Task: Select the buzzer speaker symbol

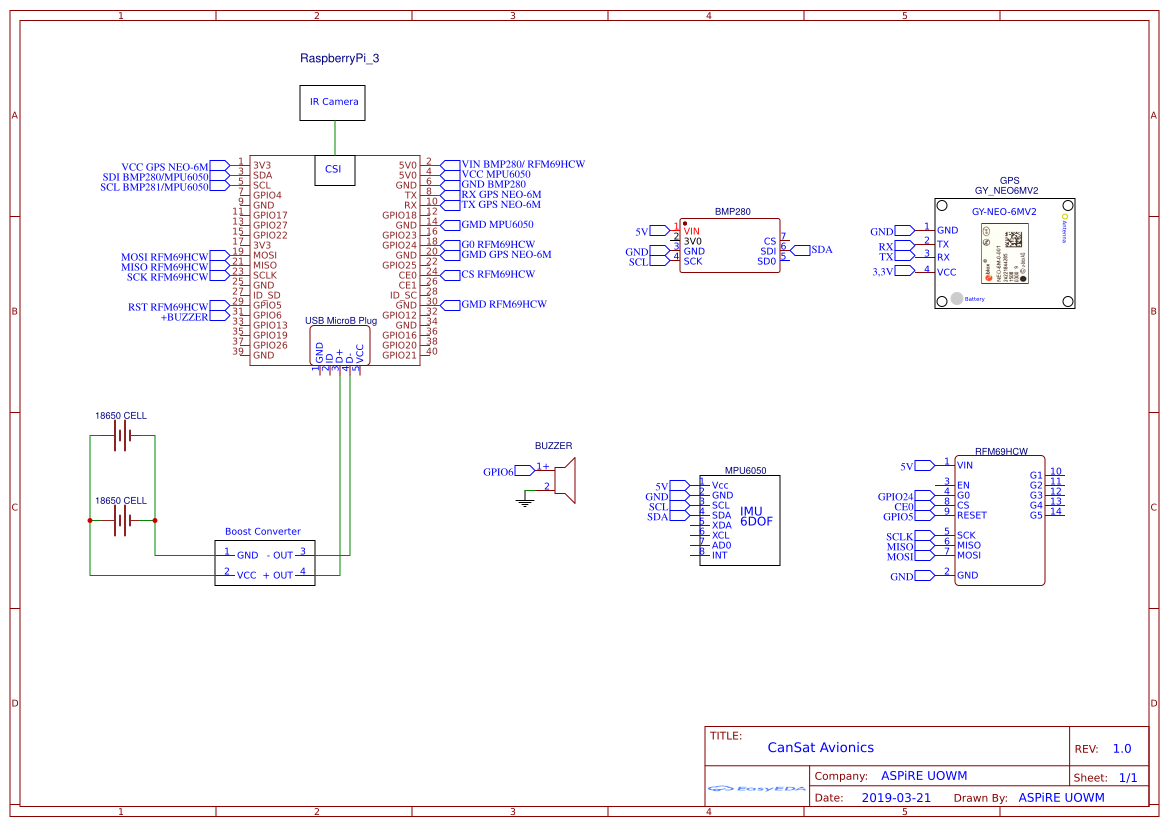Action: [565, 481]
